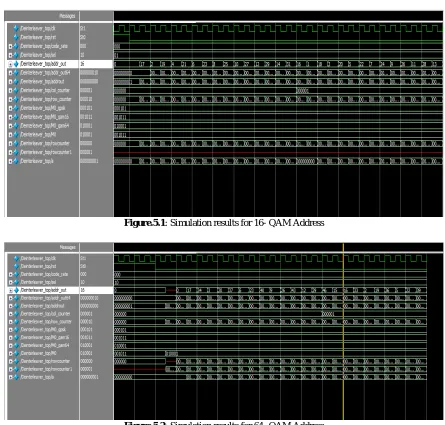445x425 pixels.
Task: Click the M0 signal diamond icon in the 64-QAM waveform
Action: click(16, 353)
